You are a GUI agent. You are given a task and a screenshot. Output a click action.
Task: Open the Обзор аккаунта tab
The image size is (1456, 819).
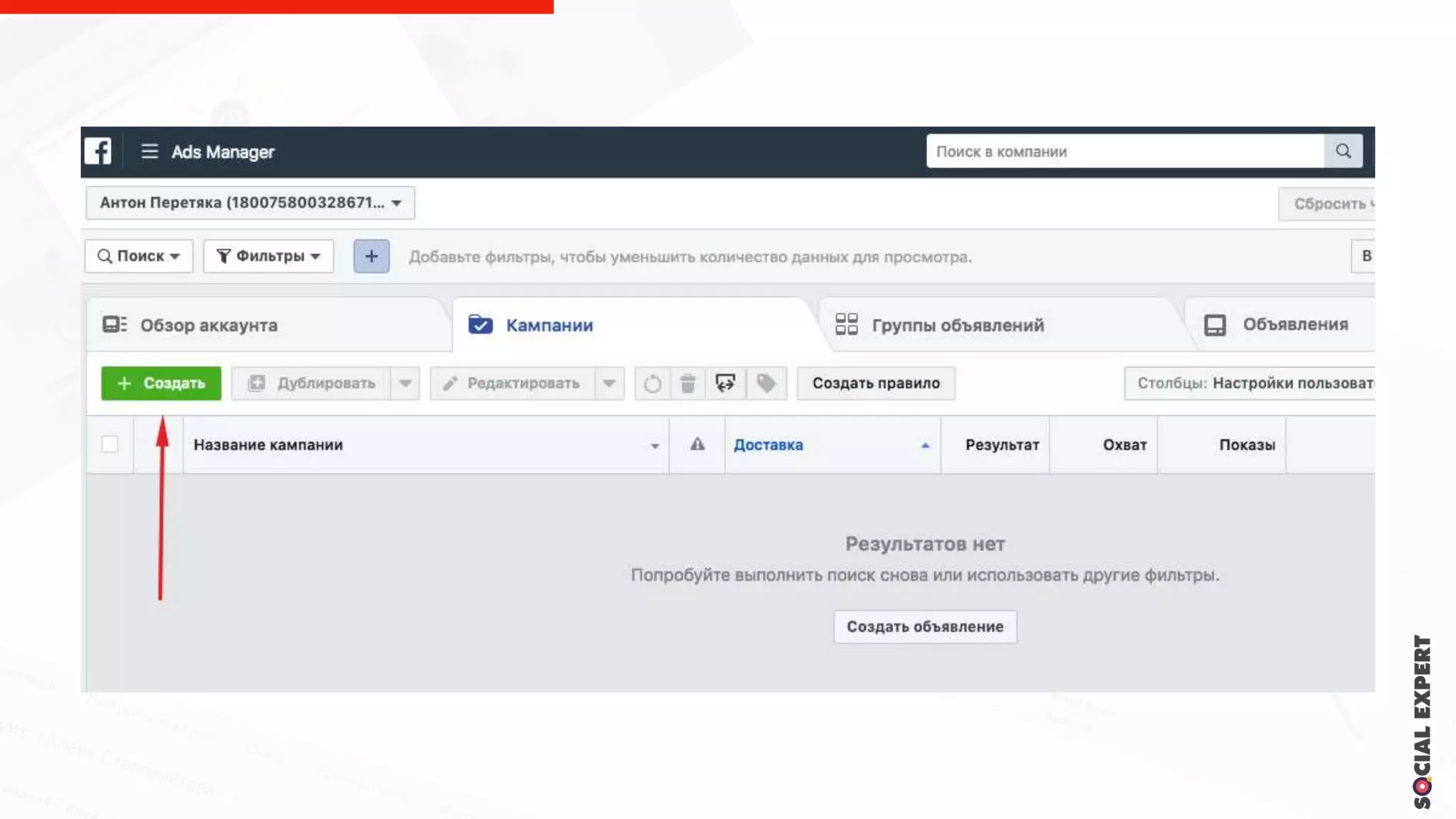click(191, 325)
